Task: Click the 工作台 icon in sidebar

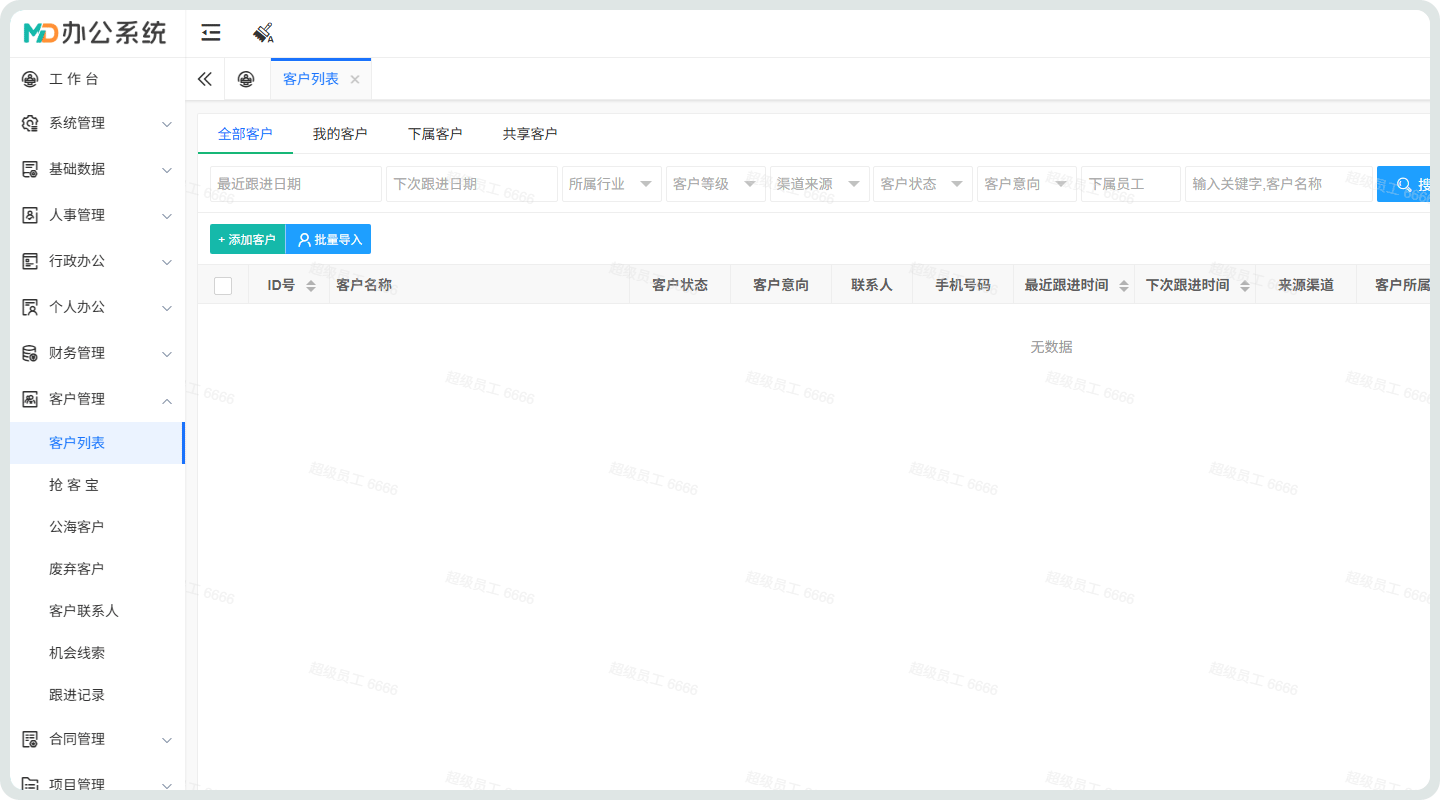Action: (x=30, y=79)
